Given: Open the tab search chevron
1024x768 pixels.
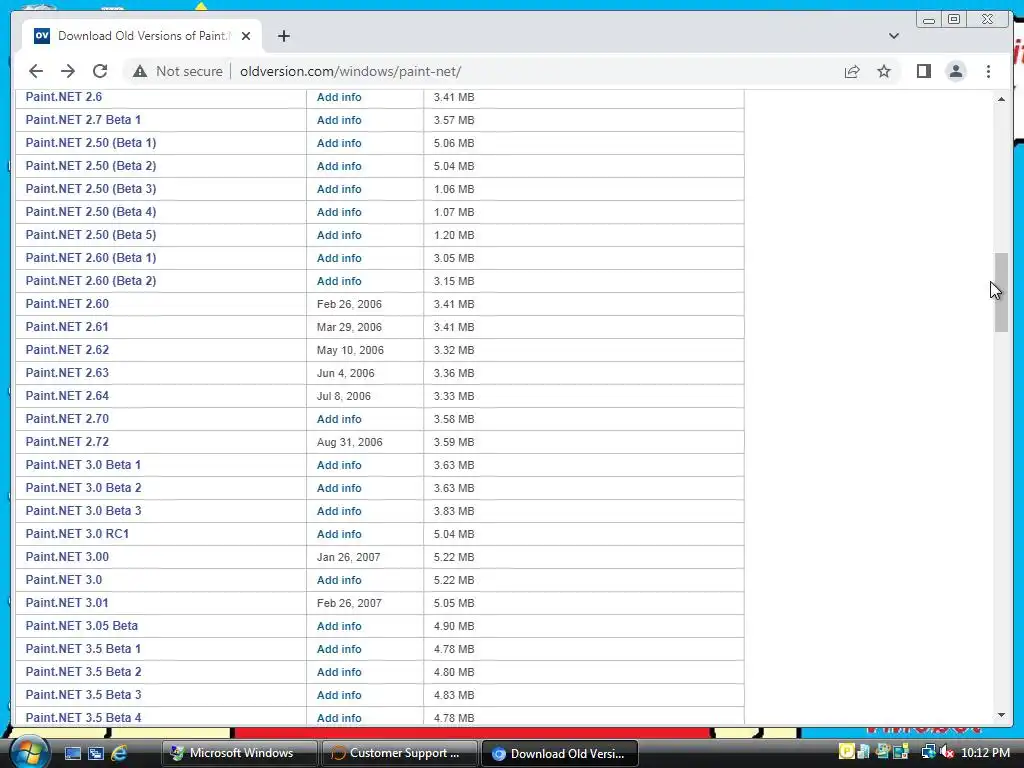Looking at the screenshot, I should [894, 36].
